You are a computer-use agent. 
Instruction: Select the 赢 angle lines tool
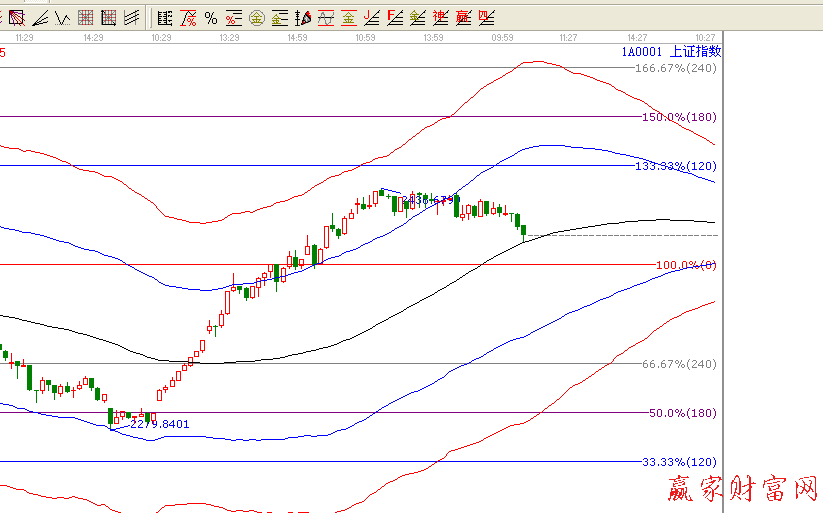[x=463, y=17]
